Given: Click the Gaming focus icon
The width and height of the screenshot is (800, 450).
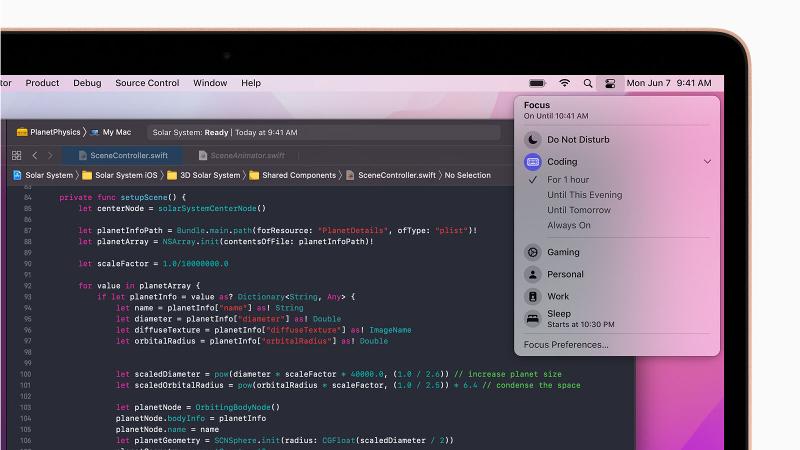Looking at the screenshot, I should [x=533, y=252].
